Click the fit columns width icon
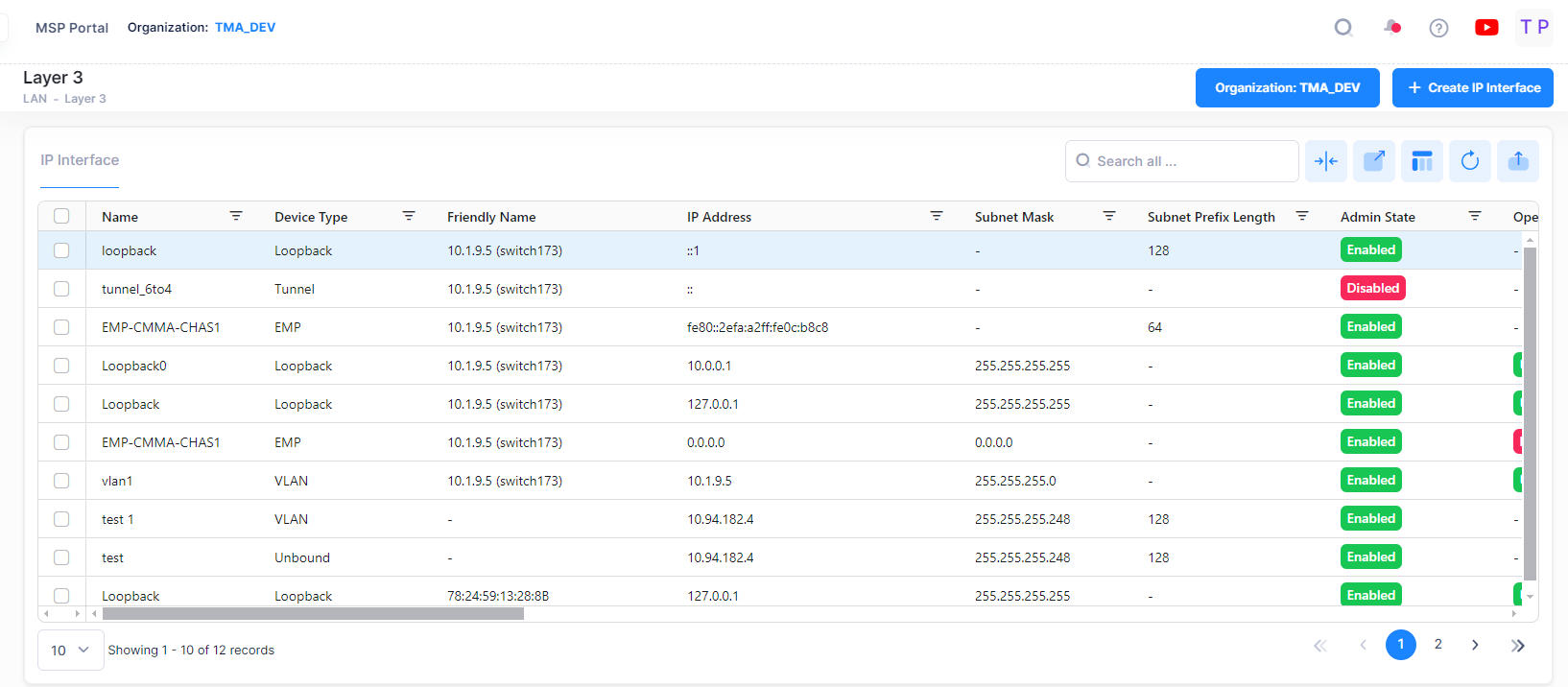Viewport: 1568px width, 687px height. 1326,161
